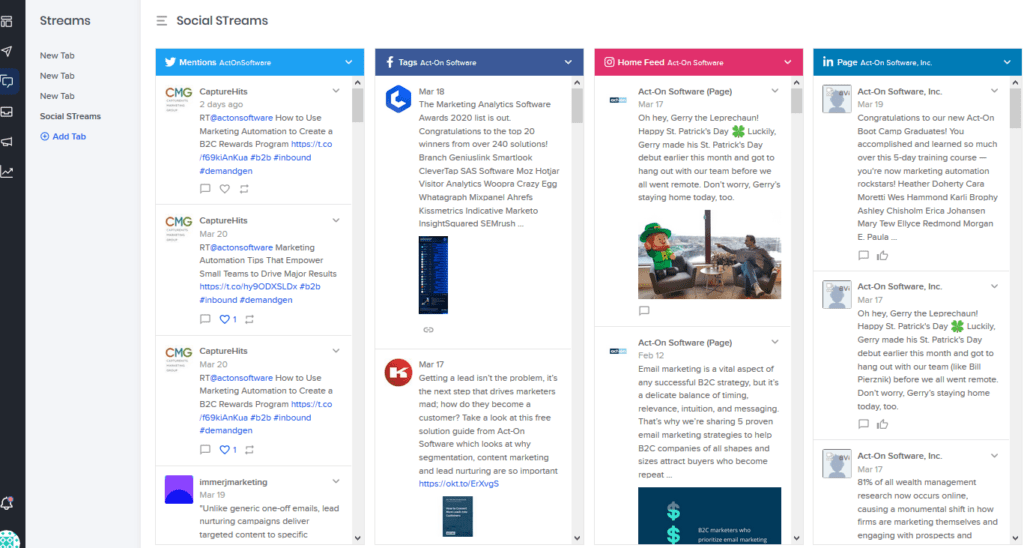Open chevron menu on '2 days ago' tweet
This screenshot has height=548, width=1024.
(x=336, y=91)
